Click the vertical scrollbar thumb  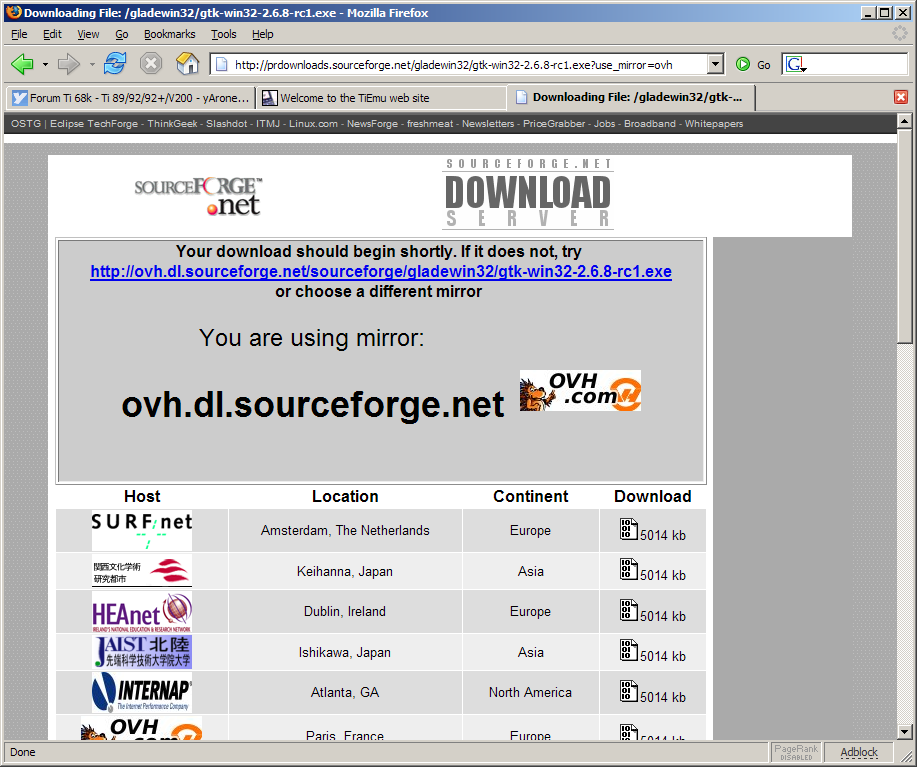(x=904, y=236)
